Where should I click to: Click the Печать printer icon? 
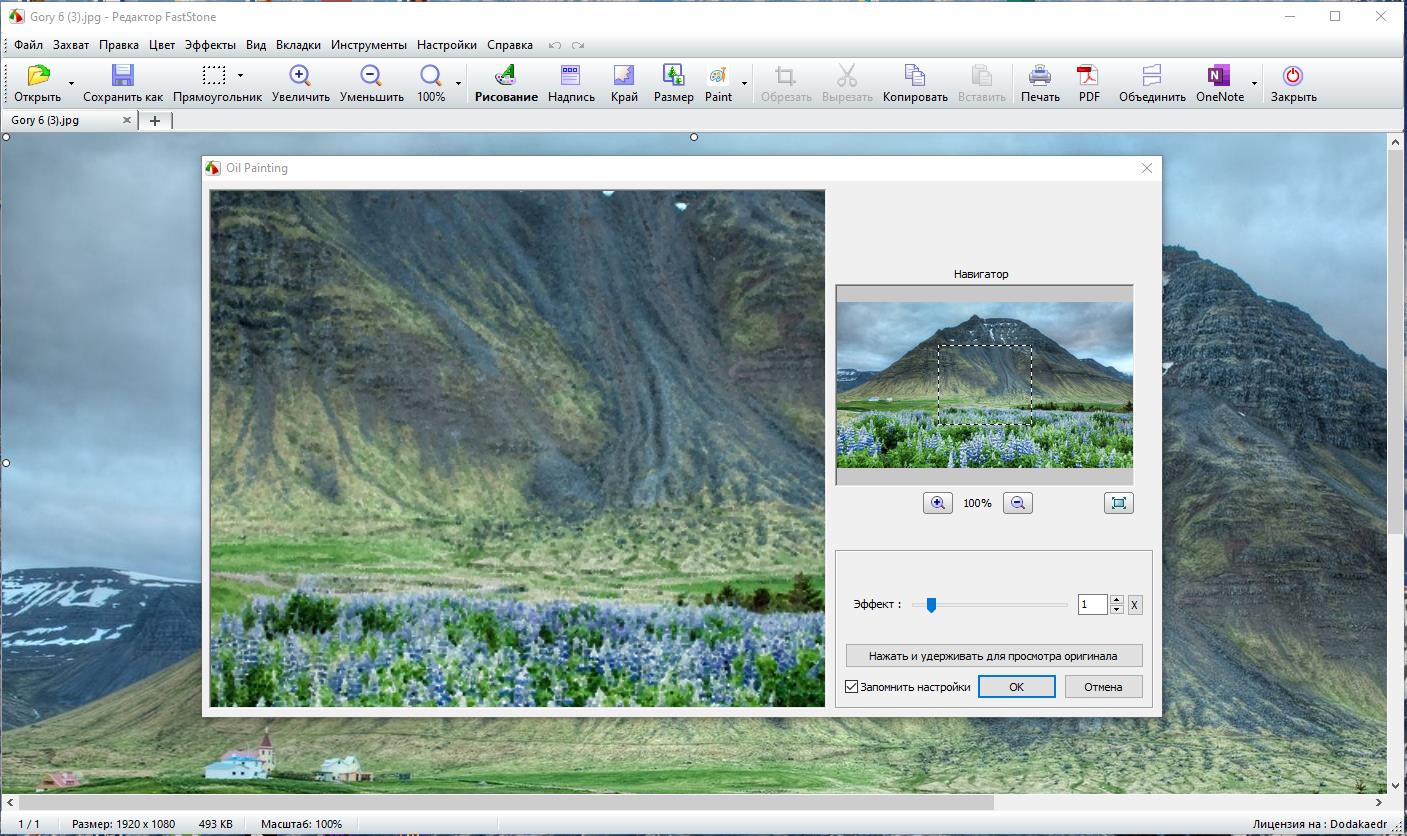(1040, 76)
